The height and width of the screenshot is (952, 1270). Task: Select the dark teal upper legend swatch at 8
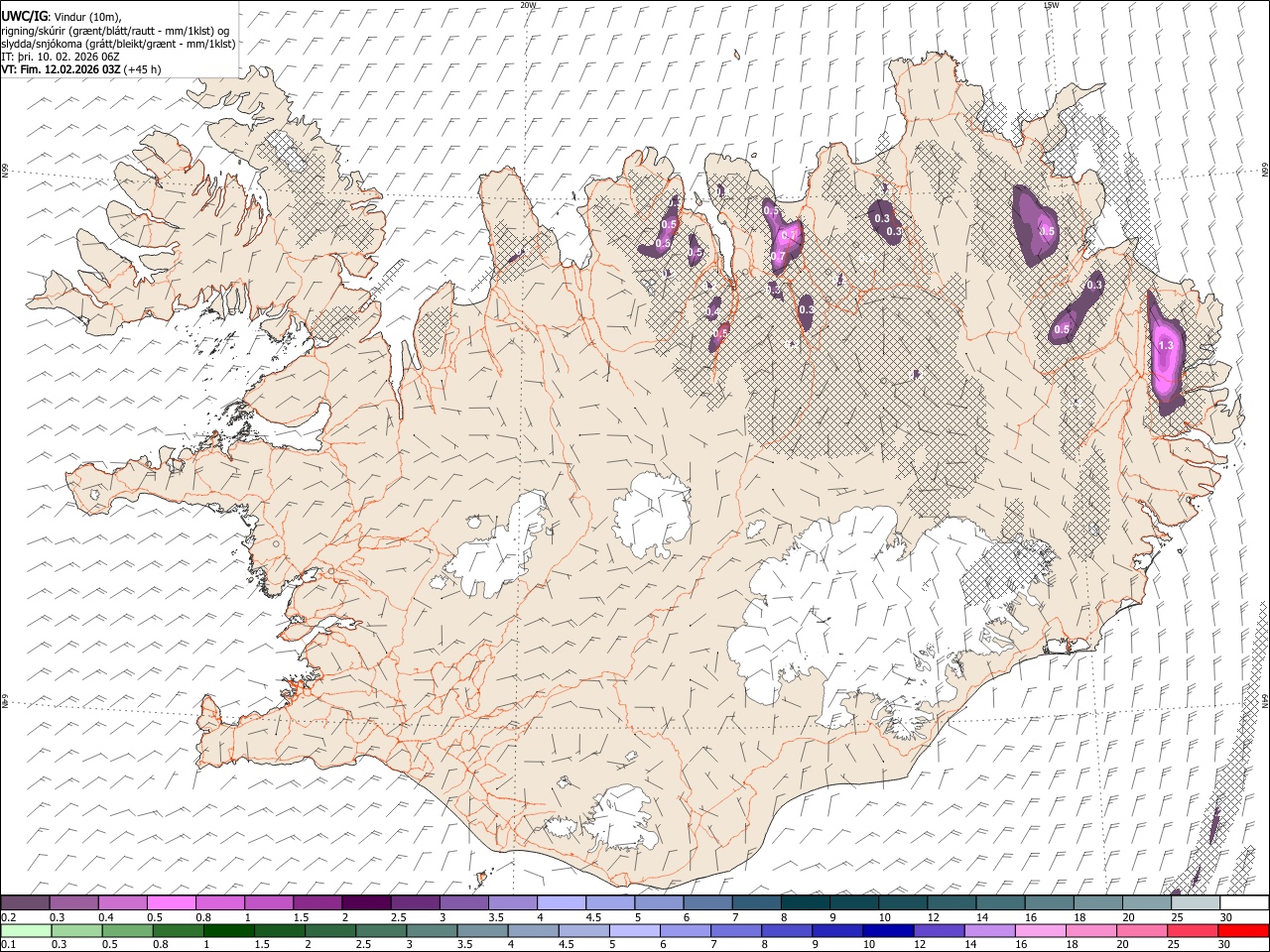805,903
